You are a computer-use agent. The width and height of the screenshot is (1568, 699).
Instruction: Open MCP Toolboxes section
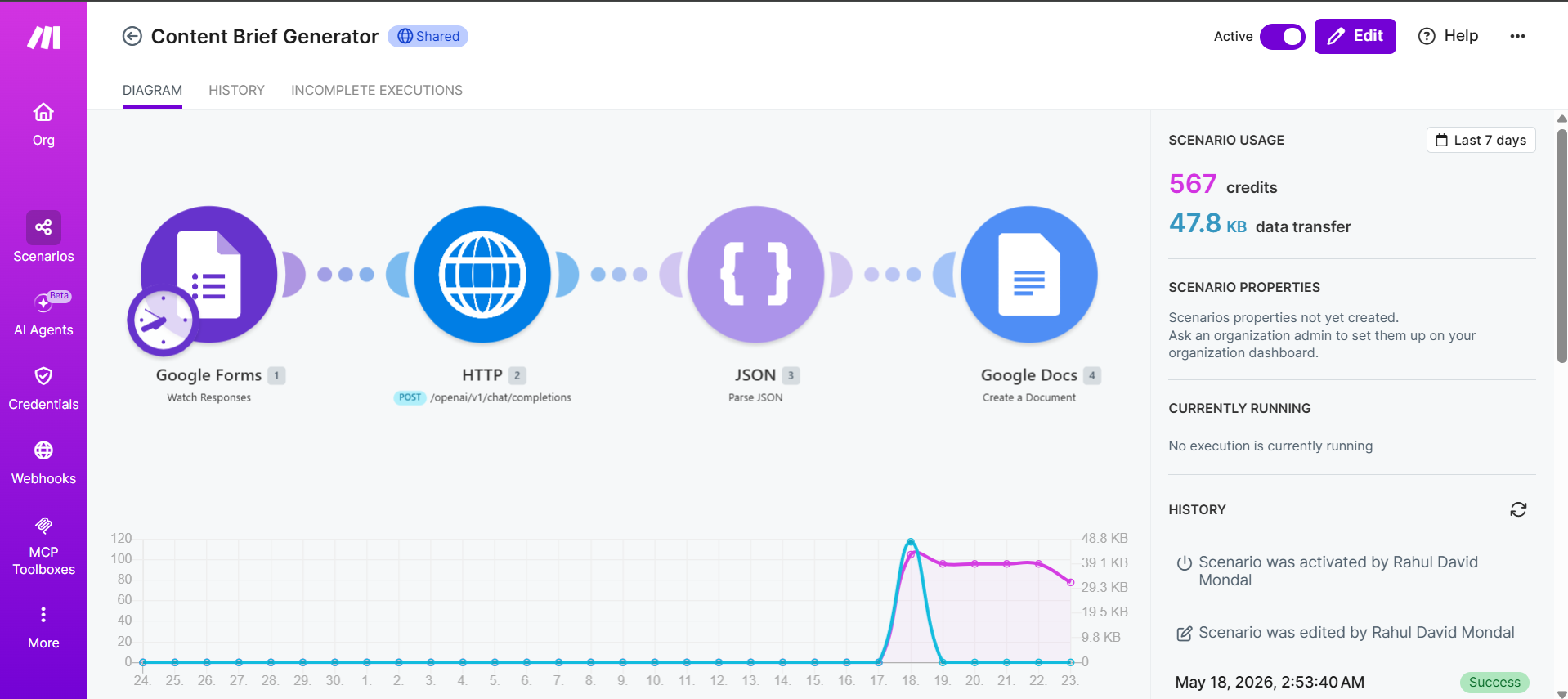(43, 545)
